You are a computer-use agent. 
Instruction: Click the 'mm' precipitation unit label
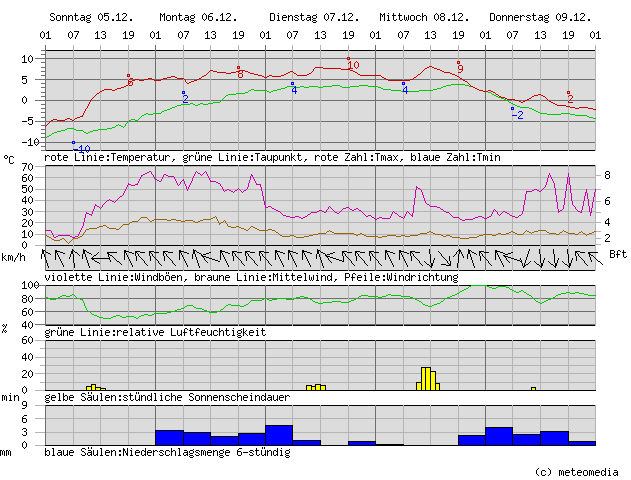click(5, 453)
